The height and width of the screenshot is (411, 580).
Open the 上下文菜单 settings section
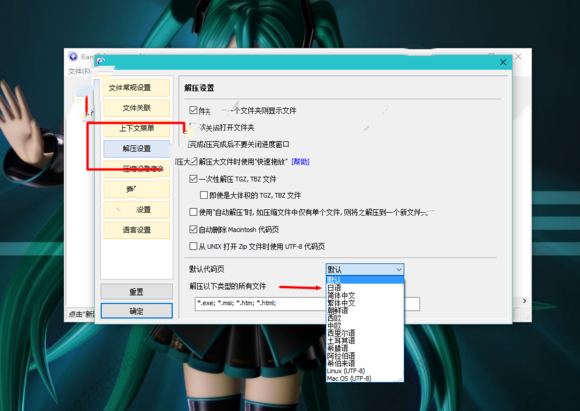tap(136, 128)
